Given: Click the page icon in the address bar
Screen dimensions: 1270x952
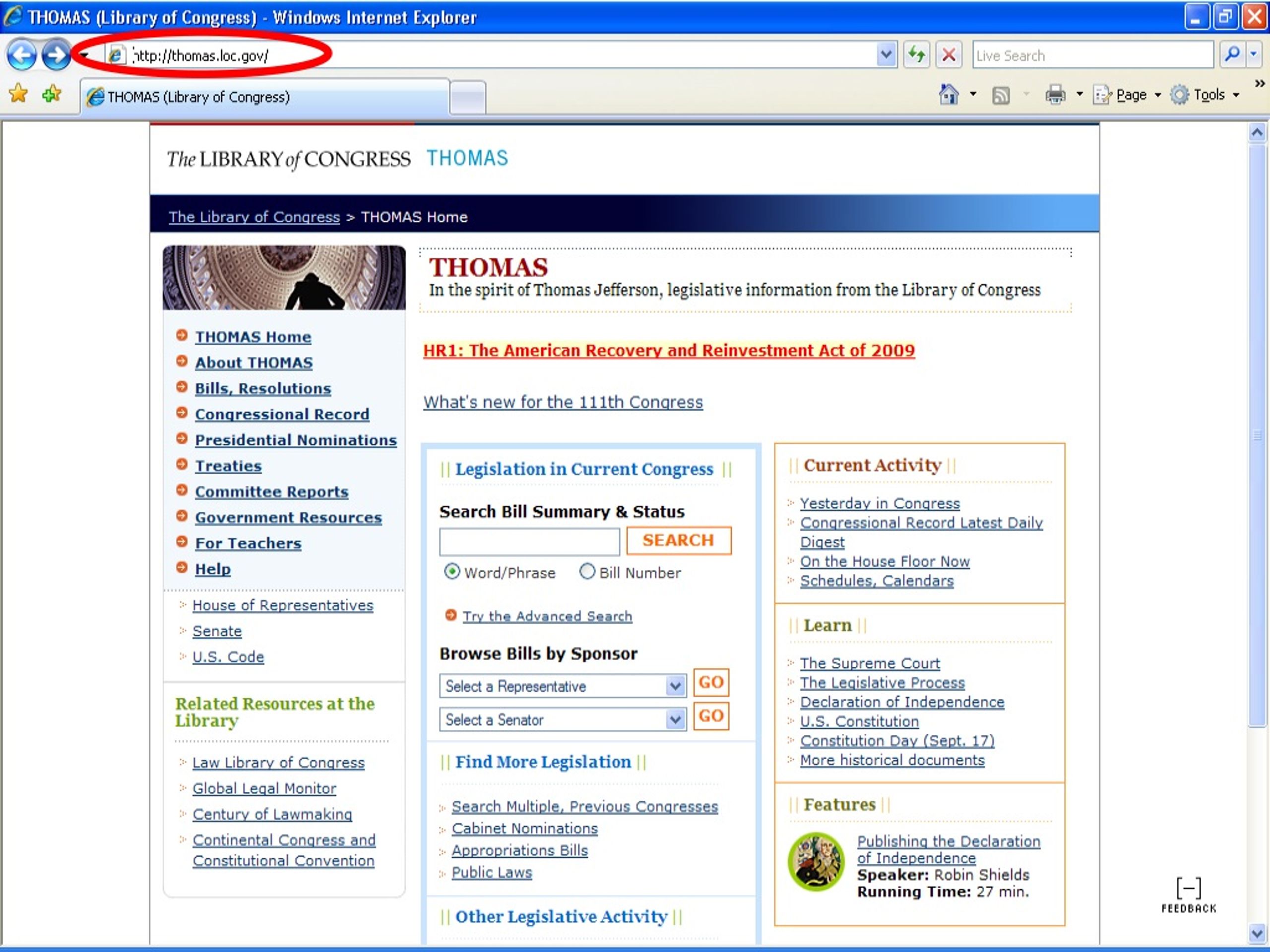Looking at the screenshot, I should click(116, 55).
